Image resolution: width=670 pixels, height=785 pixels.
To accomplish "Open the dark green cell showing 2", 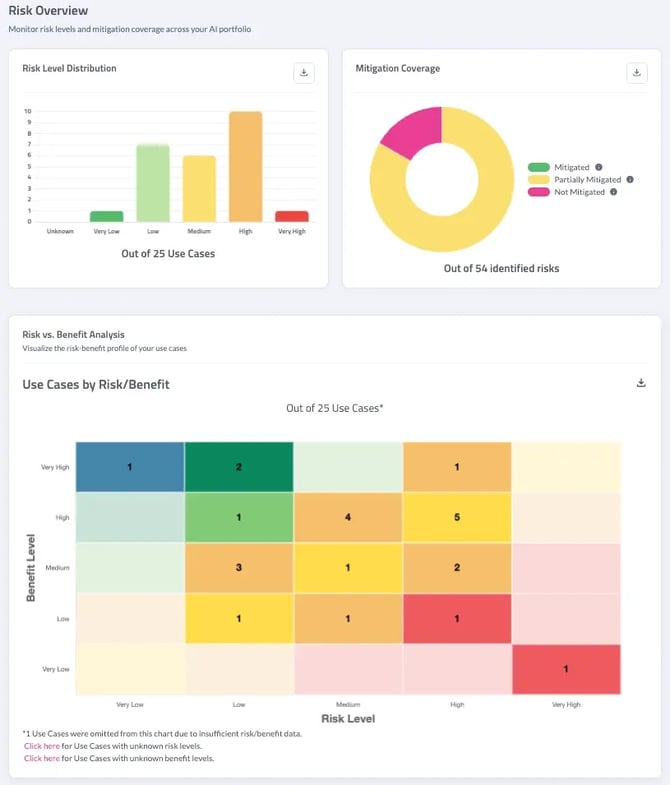I will click(239, 467).
